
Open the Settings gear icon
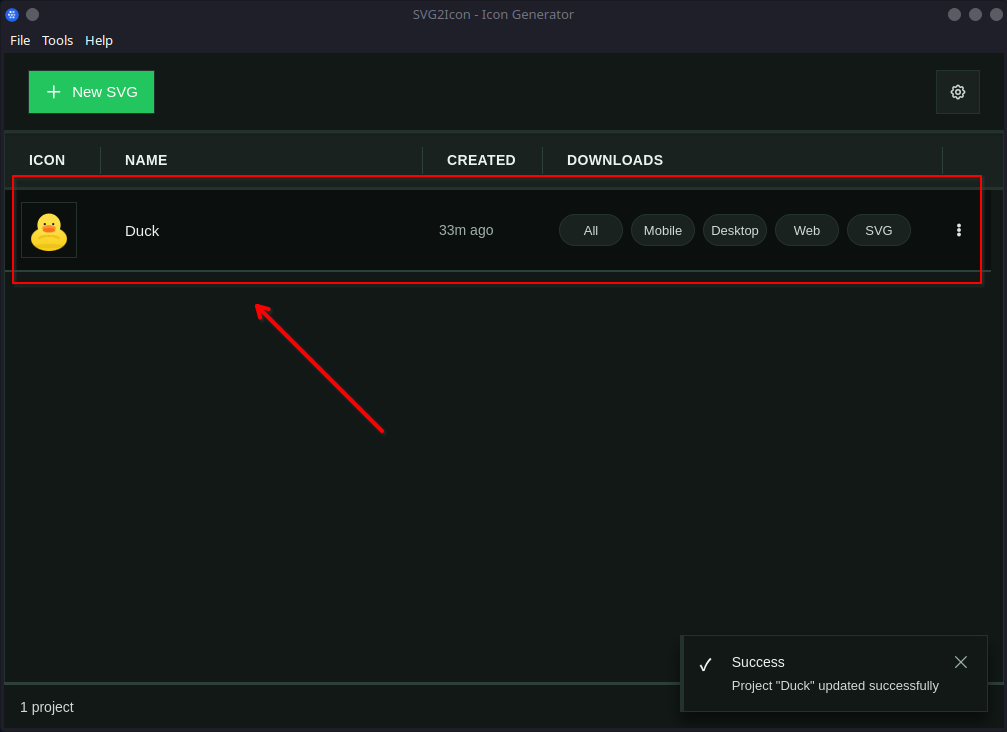(957, 91)
